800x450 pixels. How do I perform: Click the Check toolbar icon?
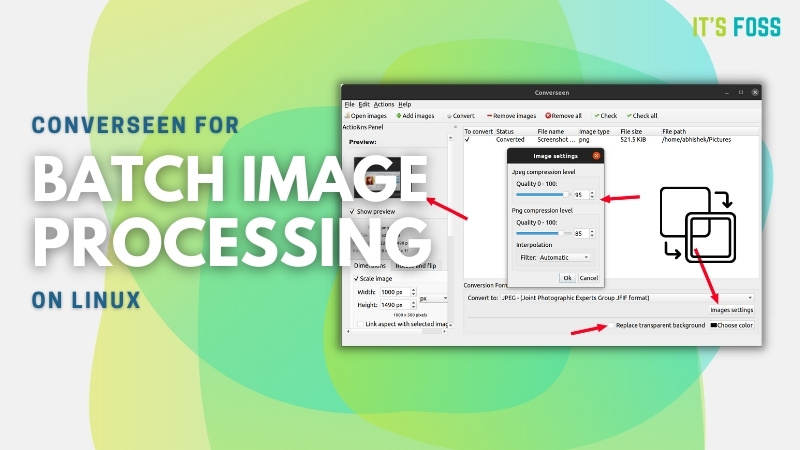[x=597, y=116]
